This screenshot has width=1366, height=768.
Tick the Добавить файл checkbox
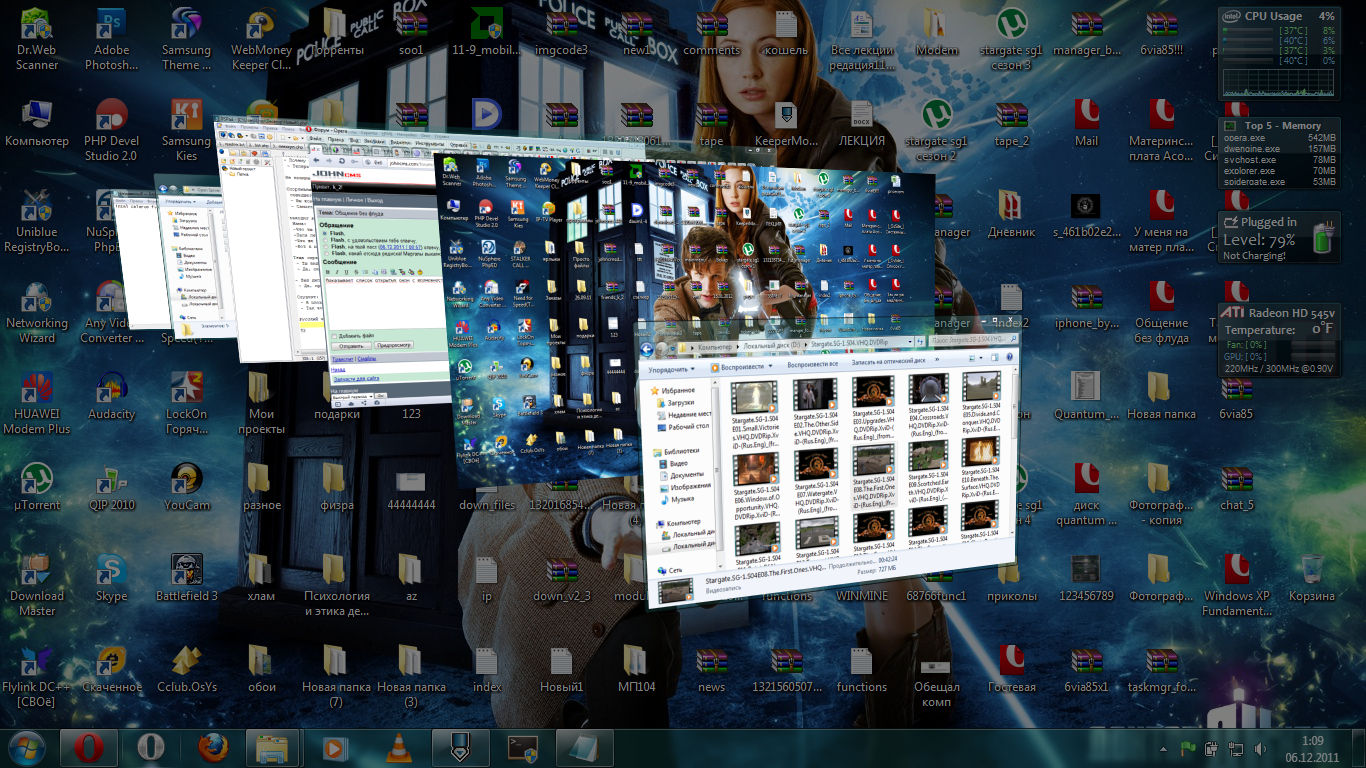click(334, 335)
